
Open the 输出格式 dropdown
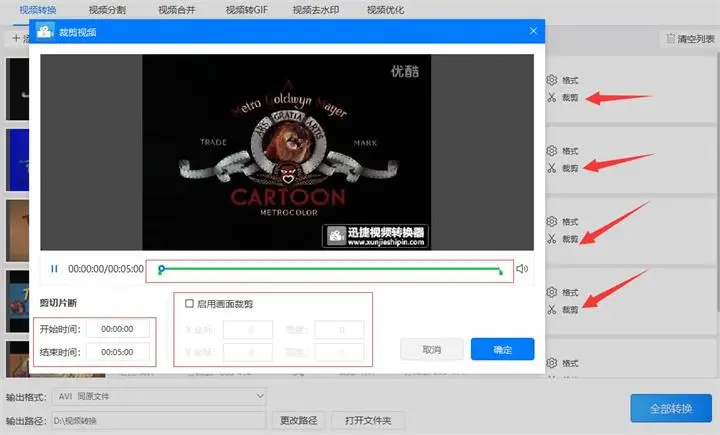click(159, 396)
